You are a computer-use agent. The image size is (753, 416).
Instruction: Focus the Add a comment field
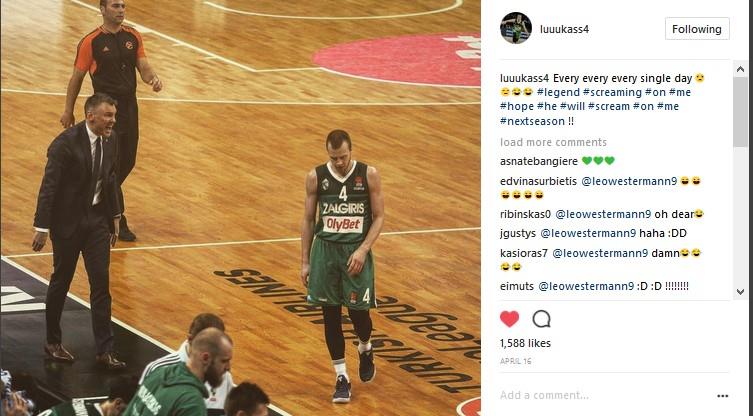click(605, 395)
